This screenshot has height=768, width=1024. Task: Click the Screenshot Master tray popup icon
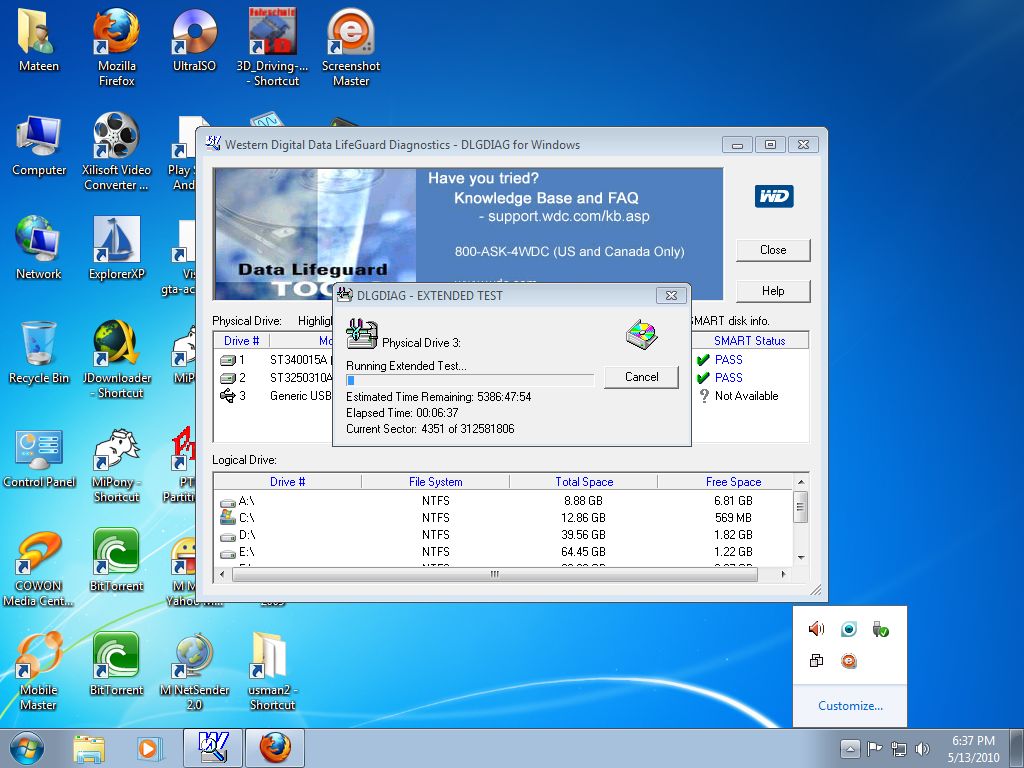[848, 661]
